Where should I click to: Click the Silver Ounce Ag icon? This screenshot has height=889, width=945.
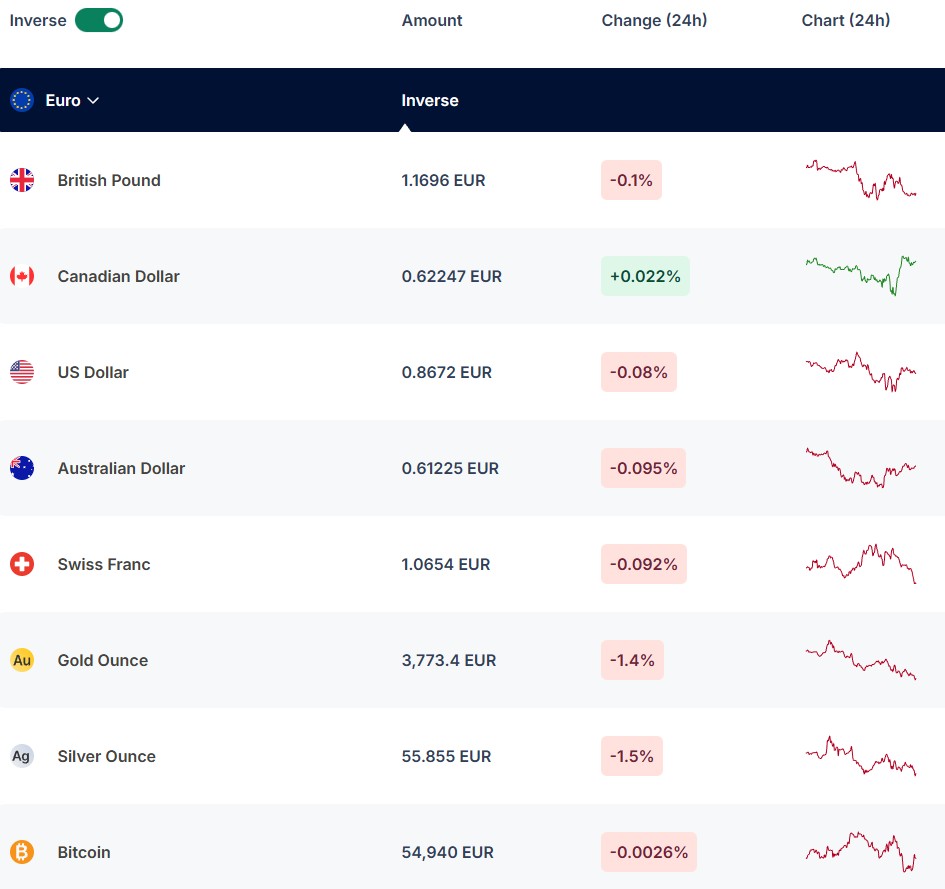click(x=22, y=756)
